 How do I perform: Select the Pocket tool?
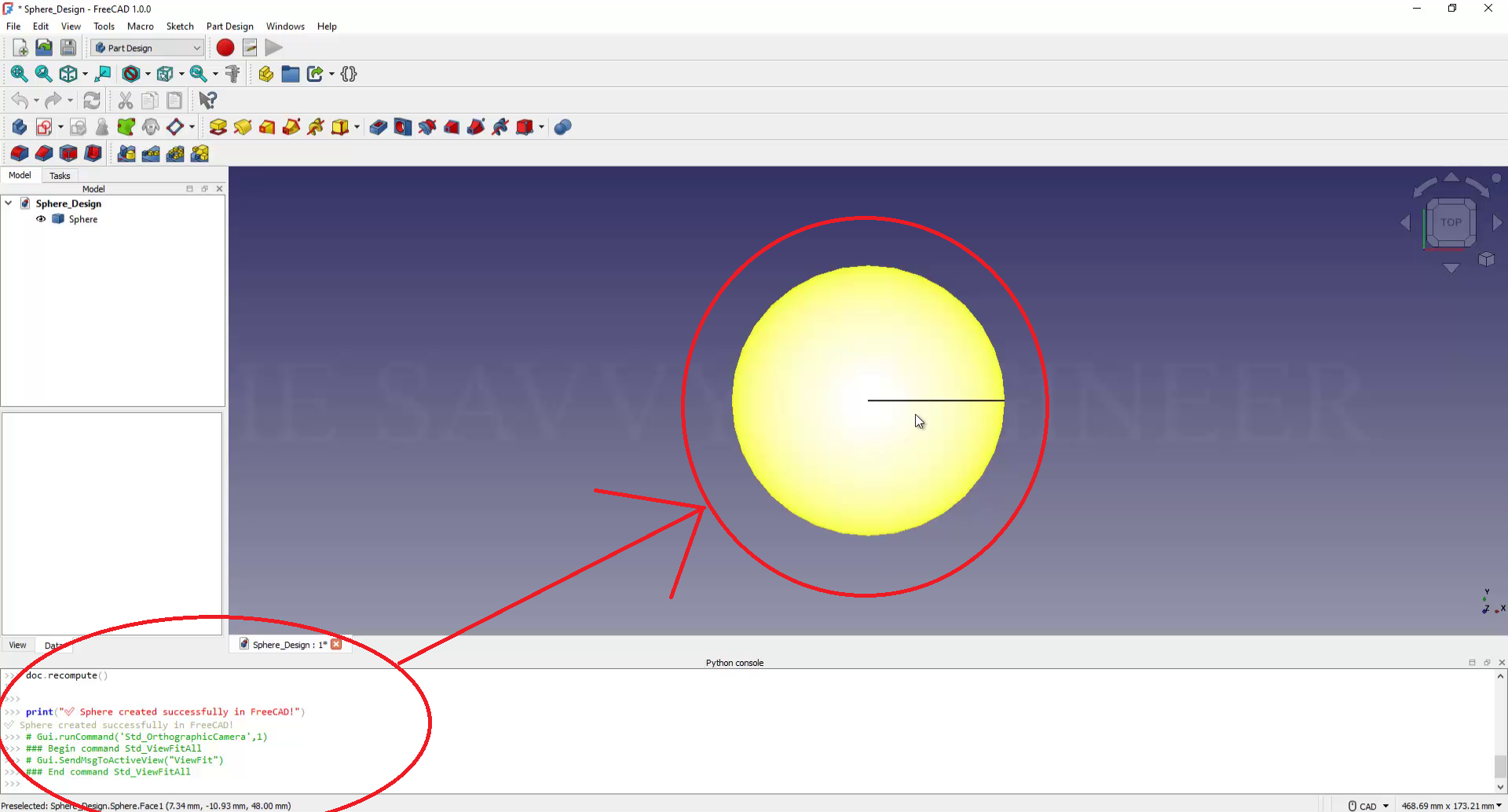(378, 127)
